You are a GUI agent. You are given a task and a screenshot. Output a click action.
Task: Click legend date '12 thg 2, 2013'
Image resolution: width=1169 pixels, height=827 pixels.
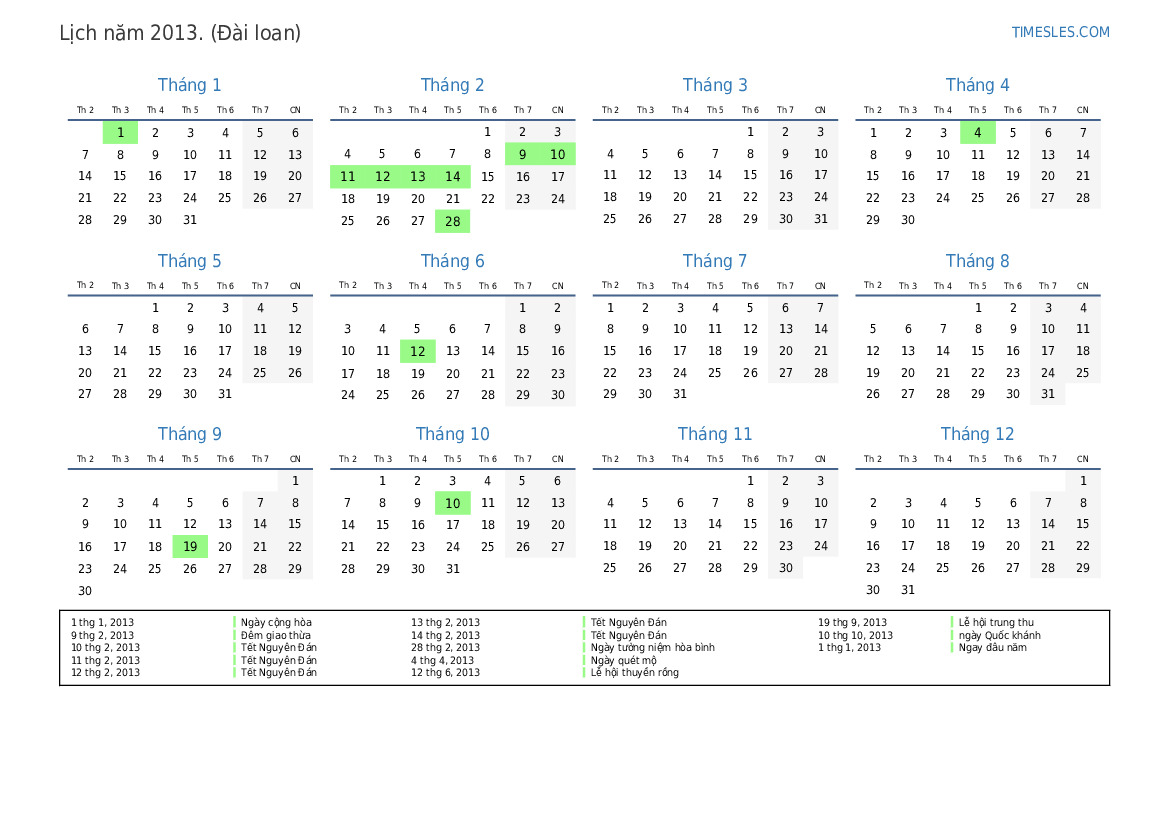(105, 673)
